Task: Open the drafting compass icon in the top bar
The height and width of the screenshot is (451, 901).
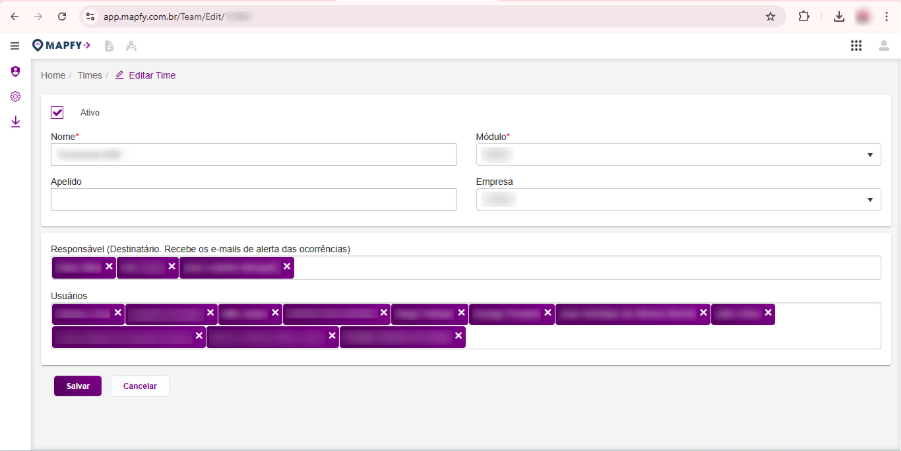Action: click(131, 46)
